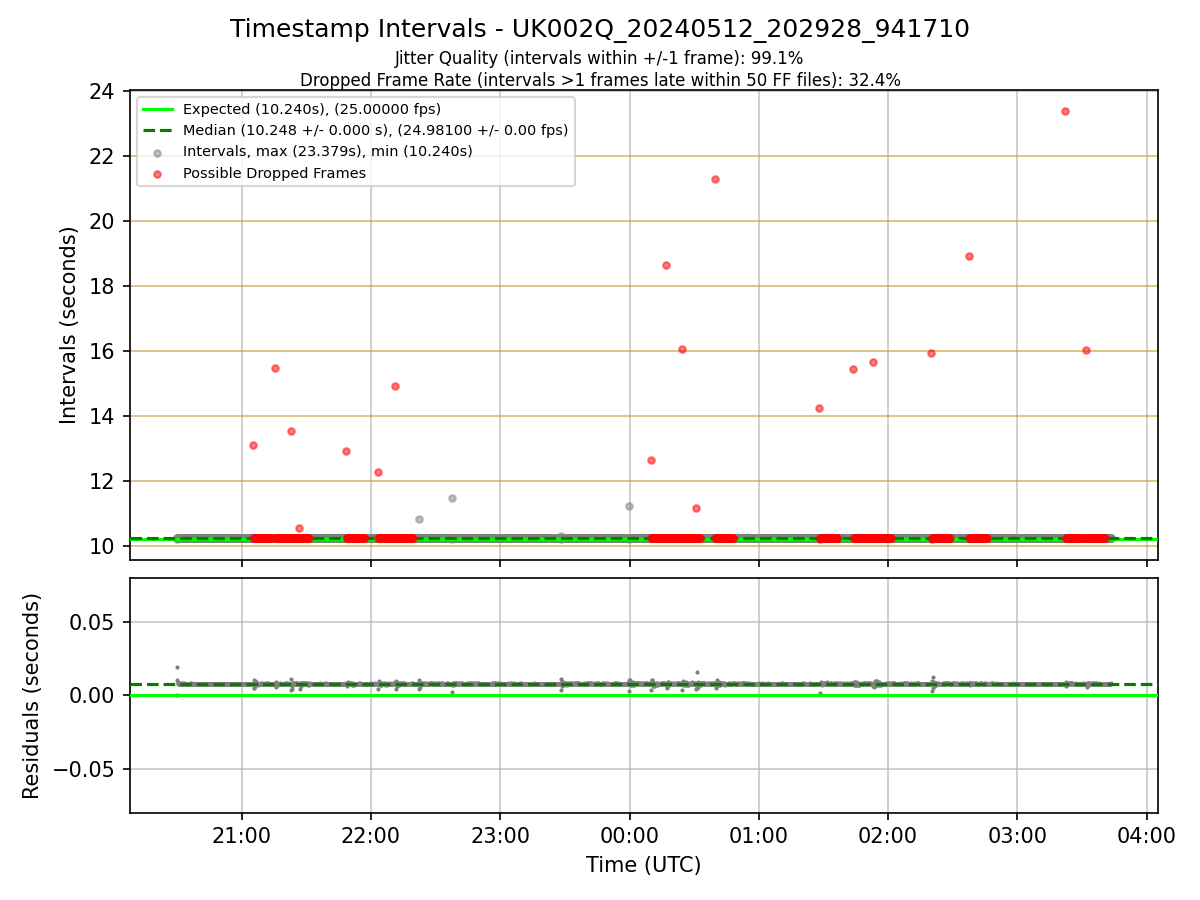This screenshot has height=900, width=1200.
Task: Click the solid green line sample in legend
Action: coord(159,109)
